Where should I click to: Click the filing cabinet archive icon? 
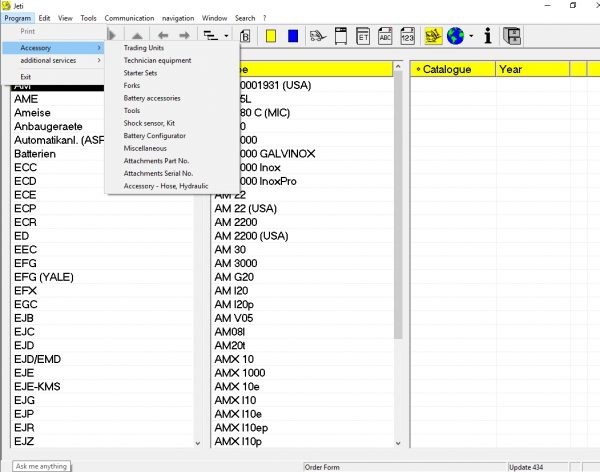[512, 36]
